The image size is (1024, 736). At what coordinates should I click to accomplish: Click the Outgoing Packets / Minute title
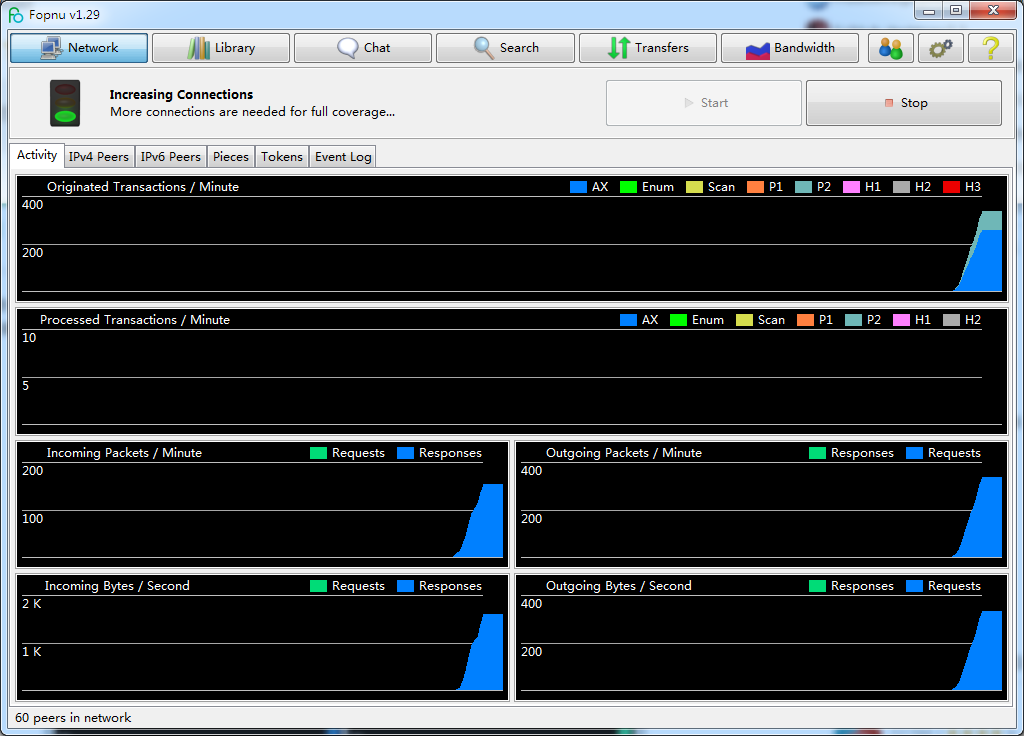pos(624,453)
